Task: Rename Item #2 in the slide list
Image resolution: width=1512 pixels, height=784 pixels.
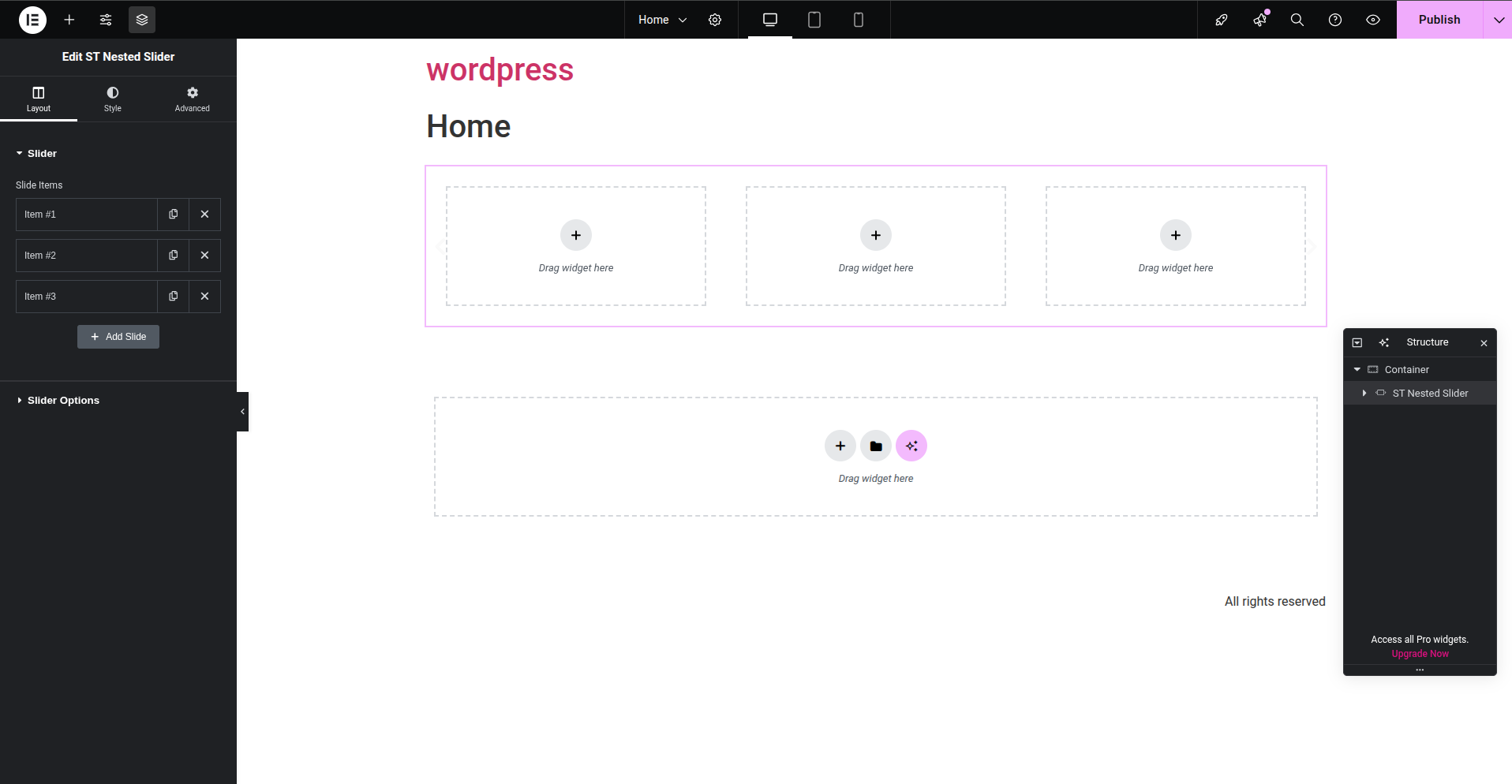Action: [79, 255]
